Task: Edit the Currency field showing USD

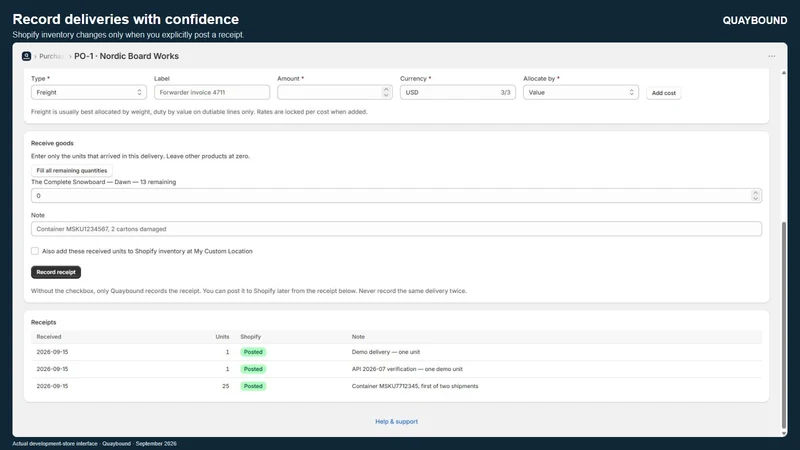Action: tap(458, 92)
